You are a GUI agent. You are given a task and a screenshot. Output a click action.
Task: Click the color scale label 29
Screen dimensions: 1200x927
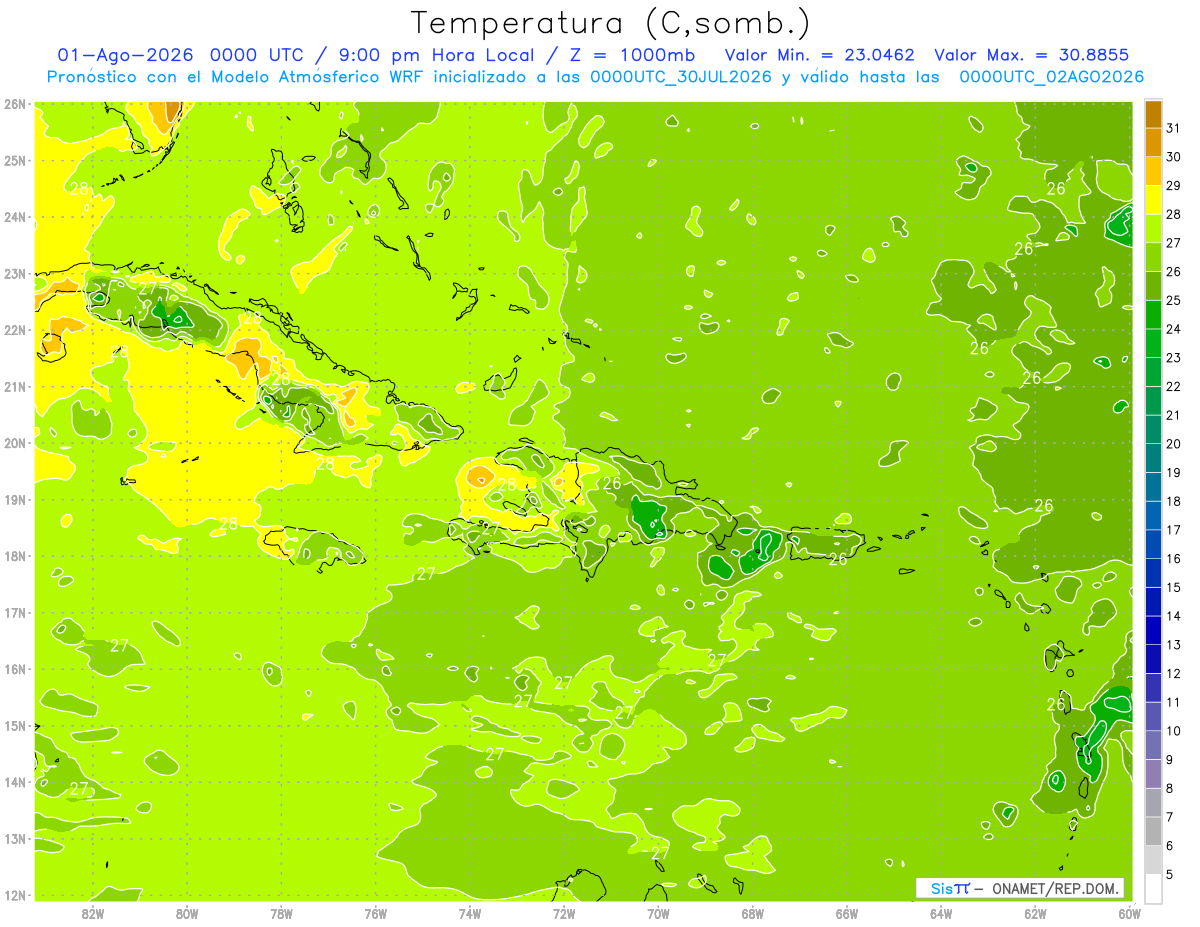pos(1173,186)
